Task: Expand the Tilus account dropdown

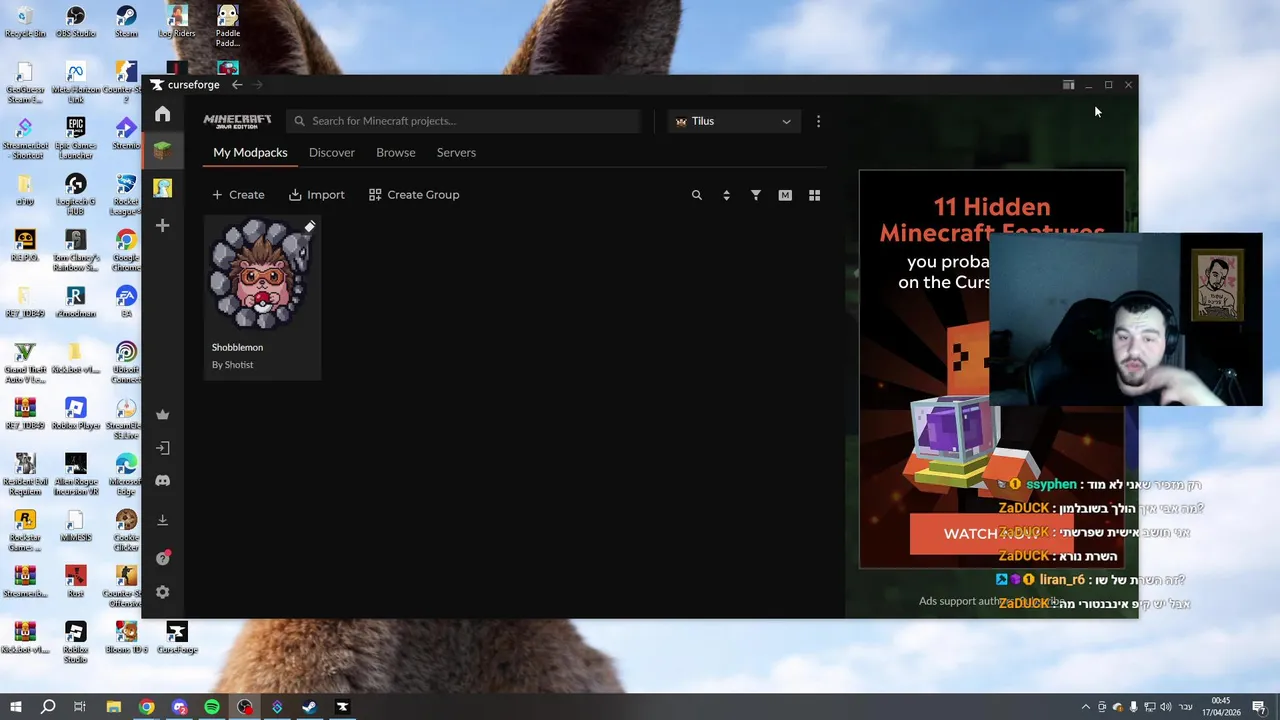Action: (734, 121)
